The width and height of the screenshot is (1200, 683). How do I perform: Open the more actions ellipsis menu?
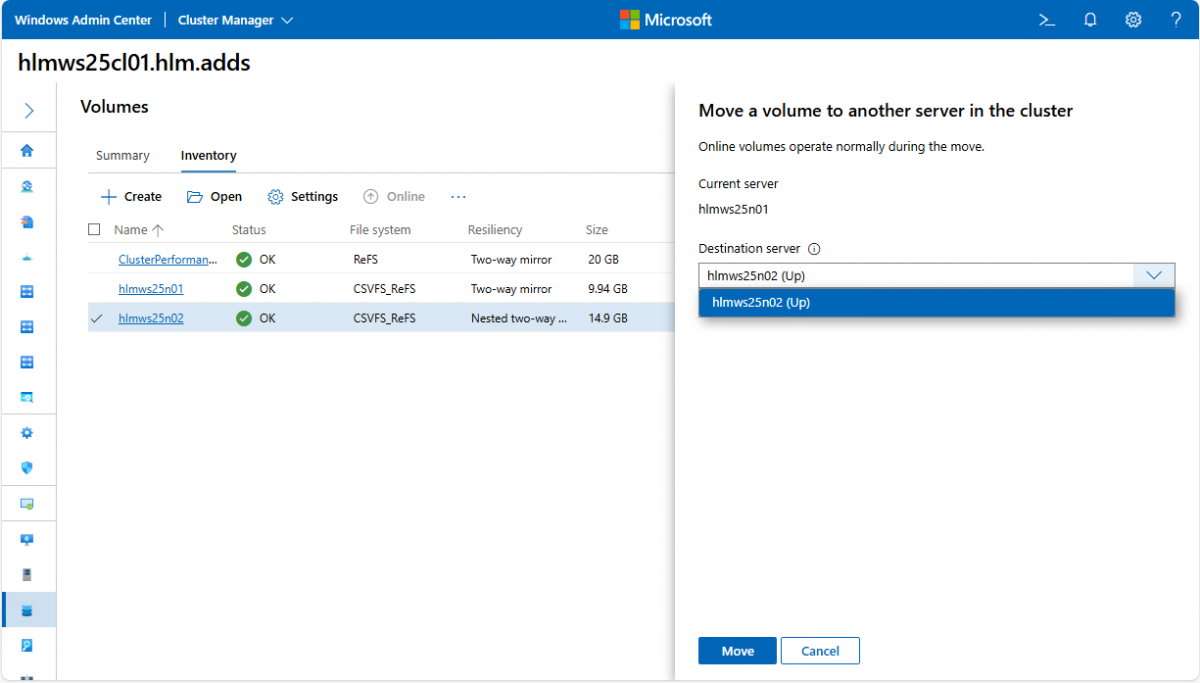[458, 197]
